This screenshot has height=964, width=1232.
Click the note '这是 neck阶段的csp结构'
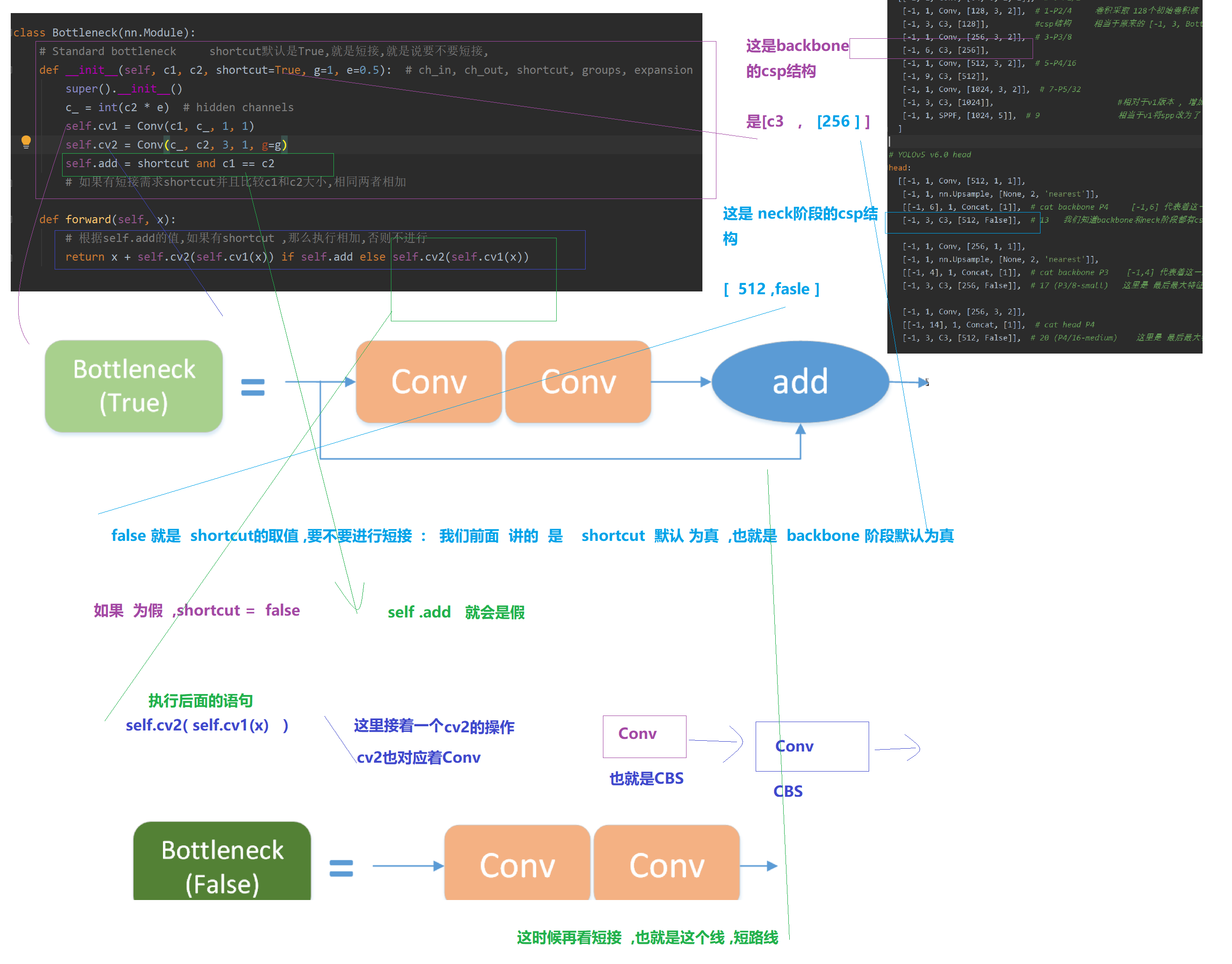click(x=800, y=226)
